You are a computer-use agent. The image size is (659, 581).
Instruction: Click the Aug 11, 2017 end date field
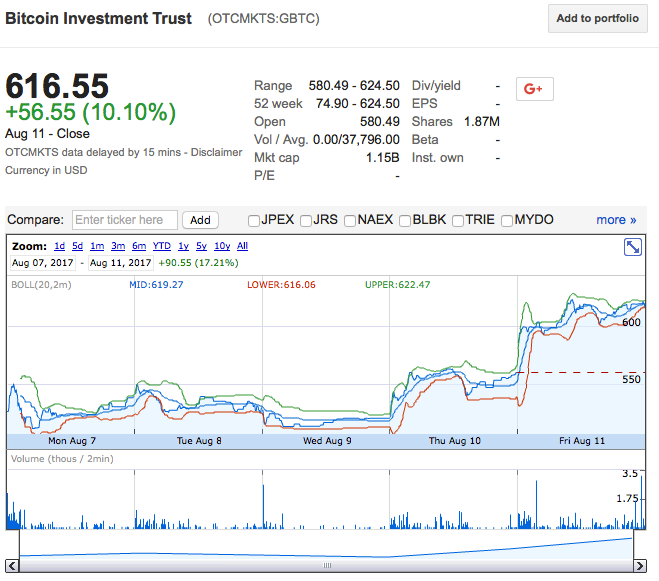(x=120, y=263)
